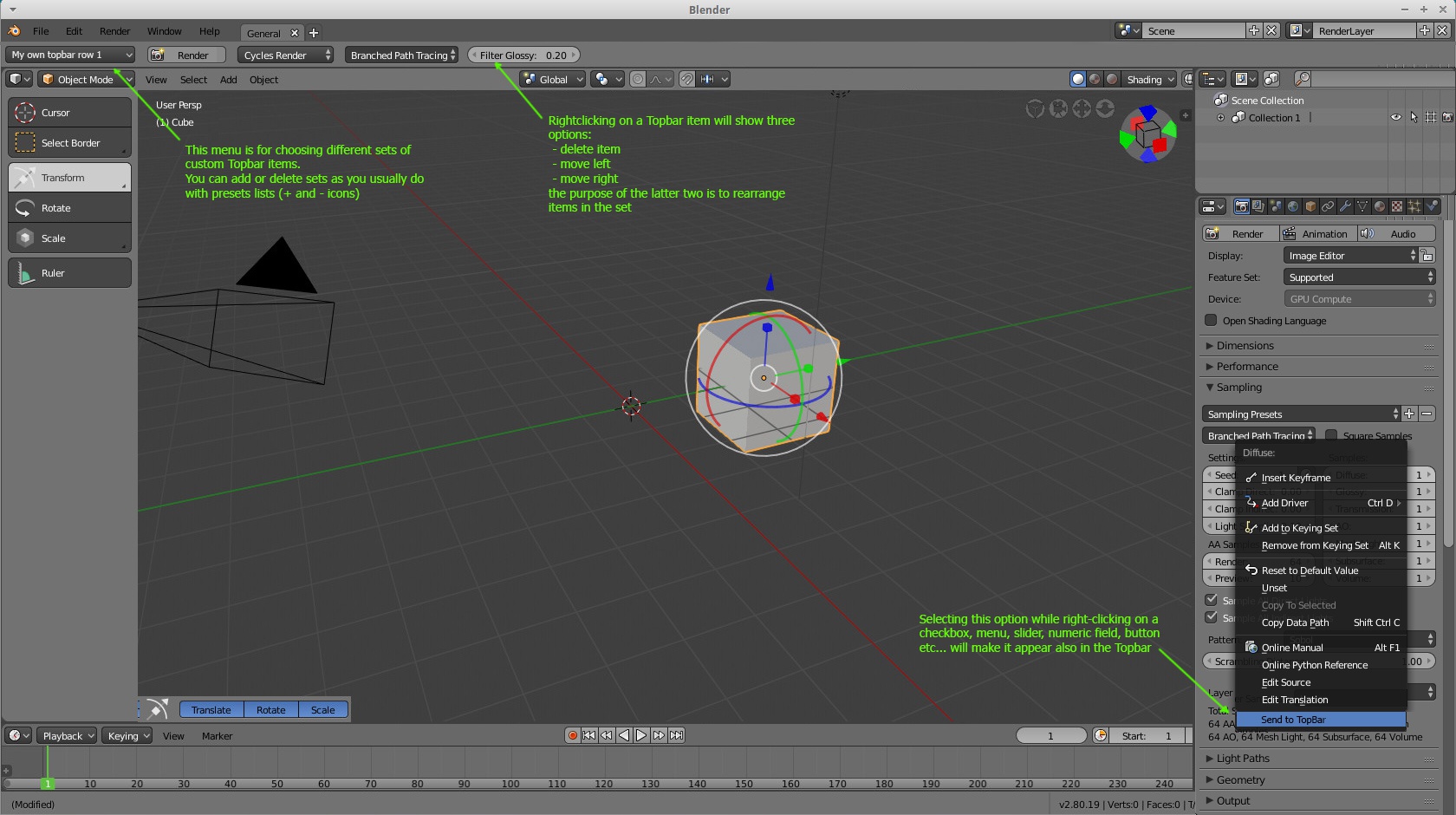Viewport: 1456px width, 815px height.
Task: Open the Cycles Render engine dropdown
Action: pos(285,55)
